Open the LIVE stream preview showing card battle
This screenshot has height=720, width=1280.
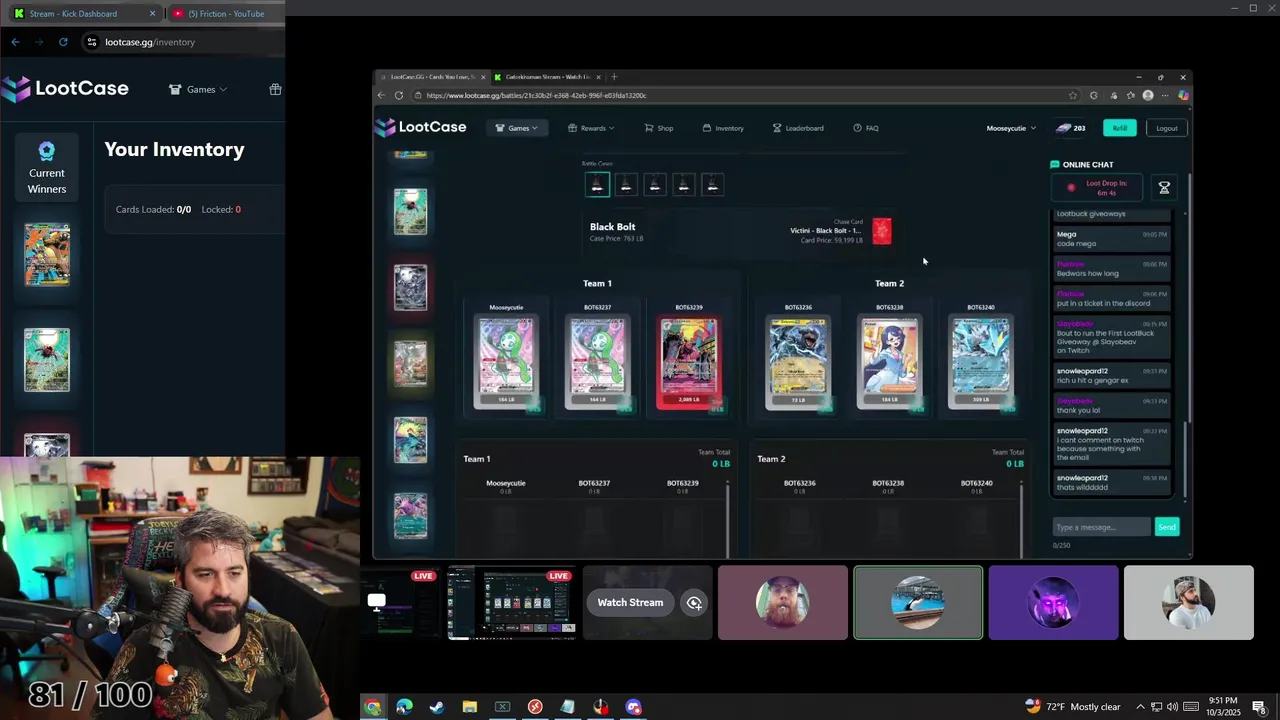coord(512,603)
